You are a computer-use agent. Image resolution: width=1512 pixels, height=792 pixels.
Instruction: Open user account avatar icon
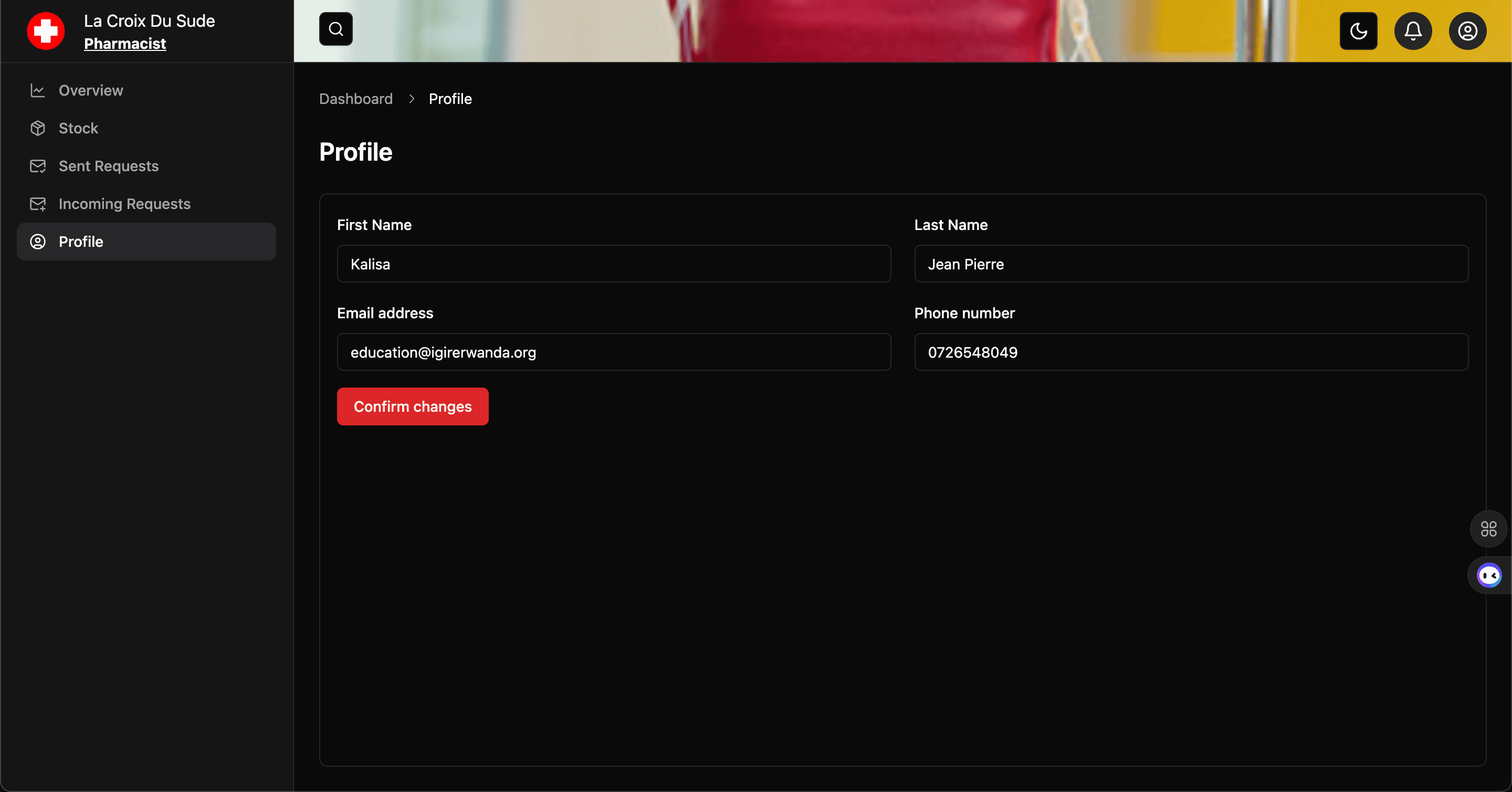(1467, 30)
